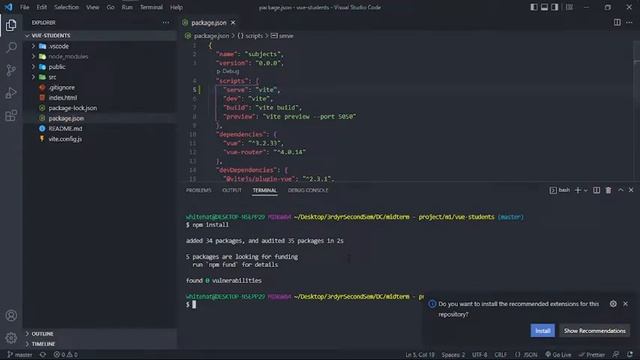640x360 pixels.
Task: Open the Accounts menu icon
Action: click(11, 315)
